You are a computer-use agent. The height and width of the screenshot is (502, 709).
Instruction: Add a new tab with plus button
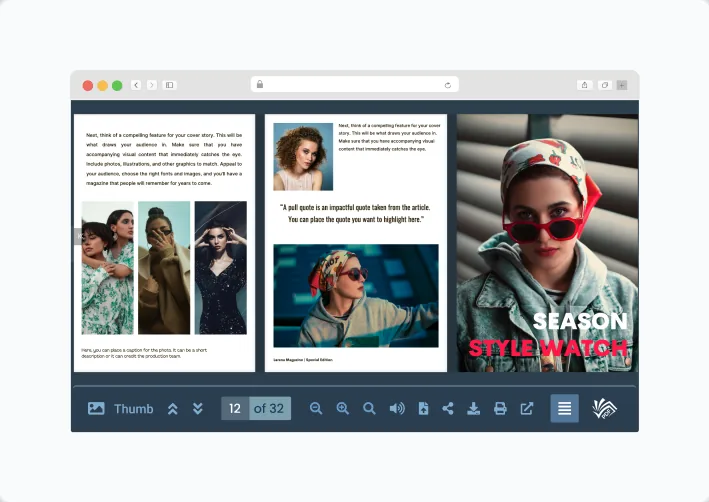(x=622, y=85)
